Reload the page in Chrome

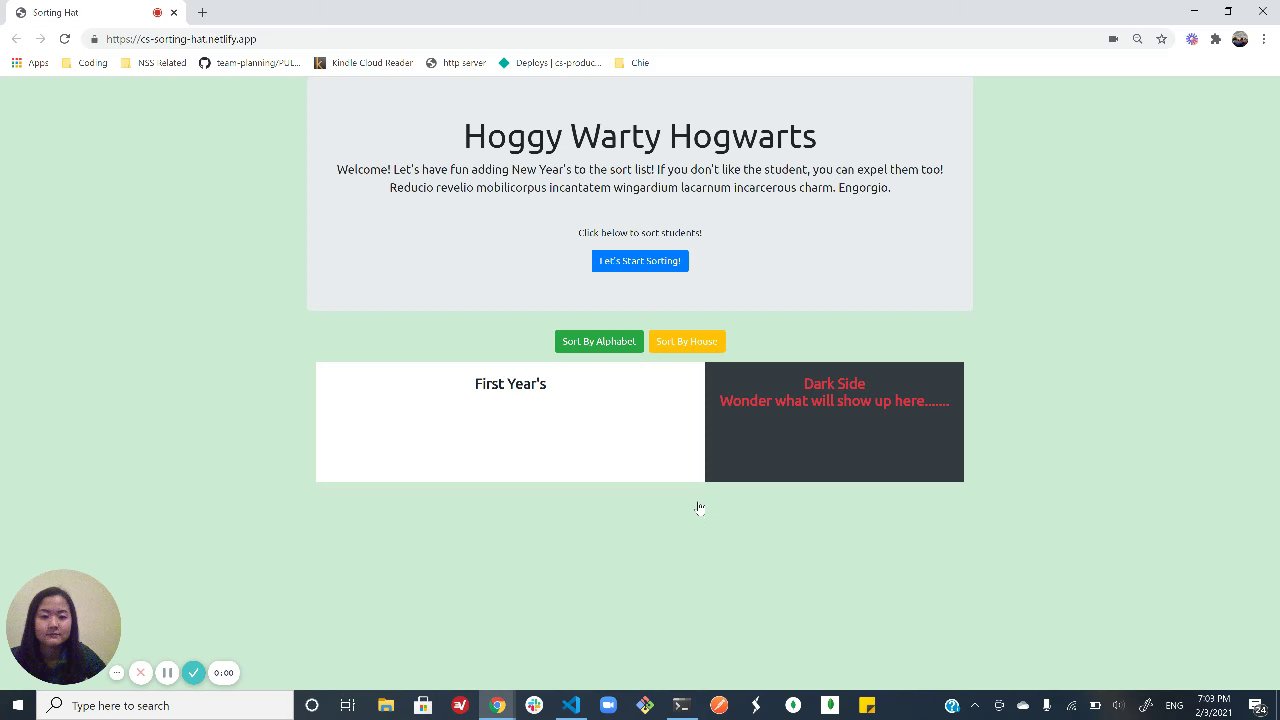pos(64,39)
